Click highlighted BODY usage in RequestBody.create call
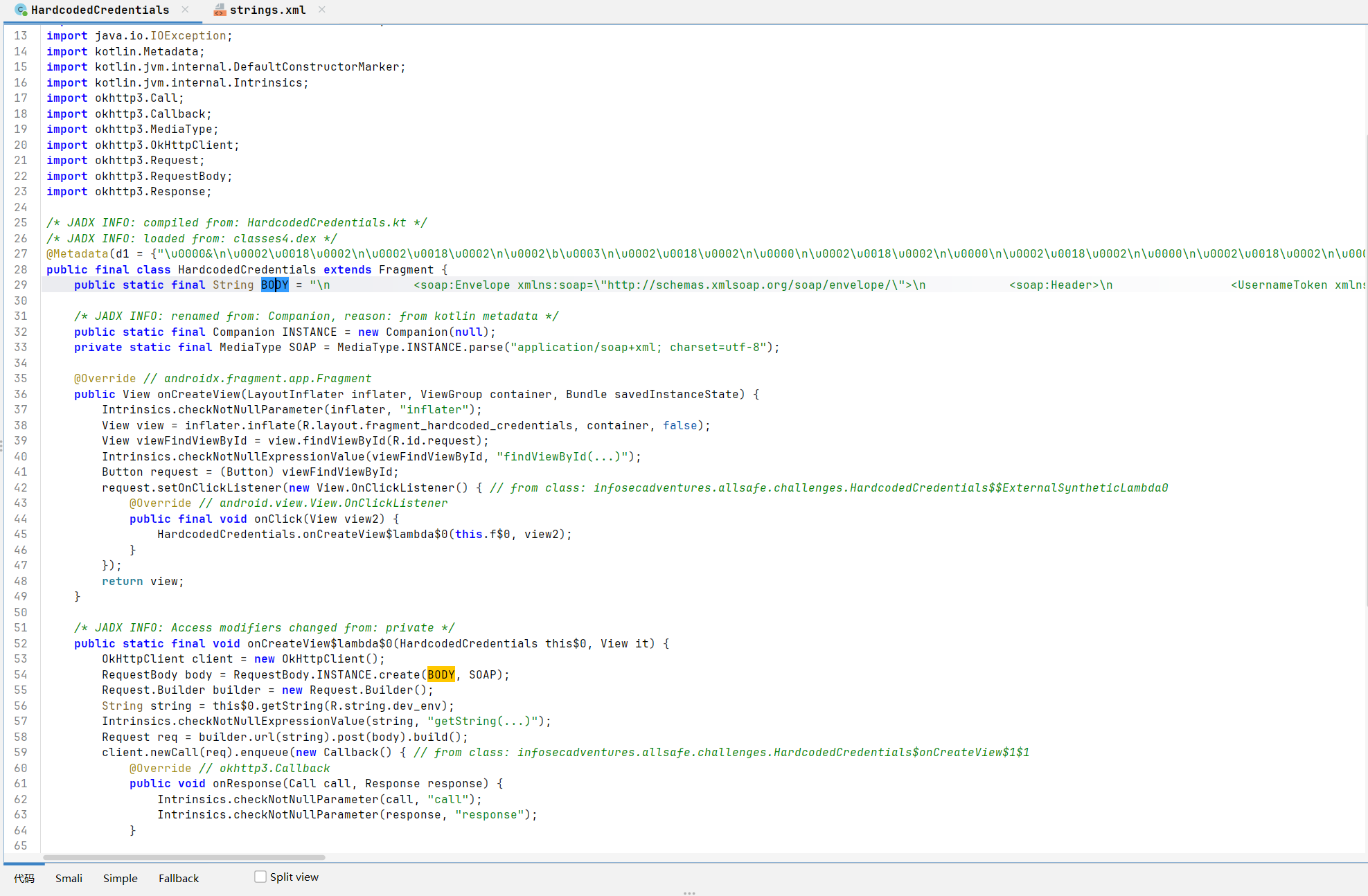 pyautogui.click(x=441, y=674)
